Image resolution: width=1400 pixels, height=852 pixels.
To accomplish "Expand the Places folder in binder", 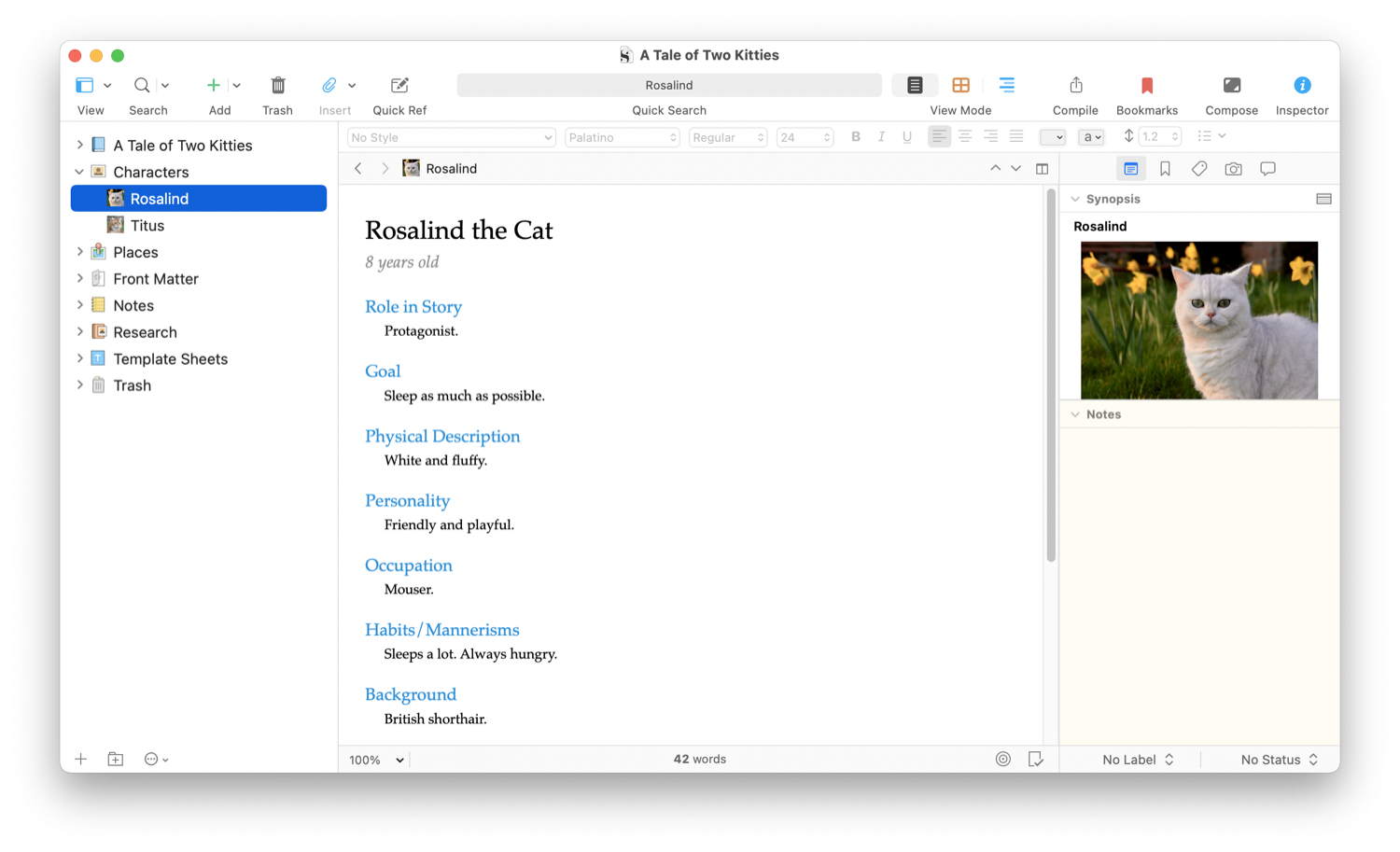I will [x=79, y=252].
